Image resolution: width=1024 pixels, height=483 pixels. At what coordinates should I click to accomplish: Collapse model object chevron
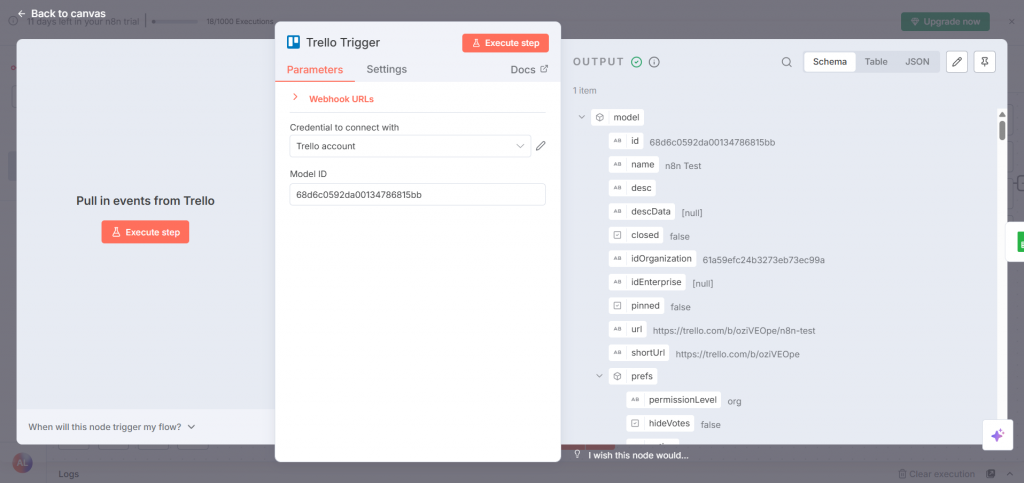(x=581, y=117)
